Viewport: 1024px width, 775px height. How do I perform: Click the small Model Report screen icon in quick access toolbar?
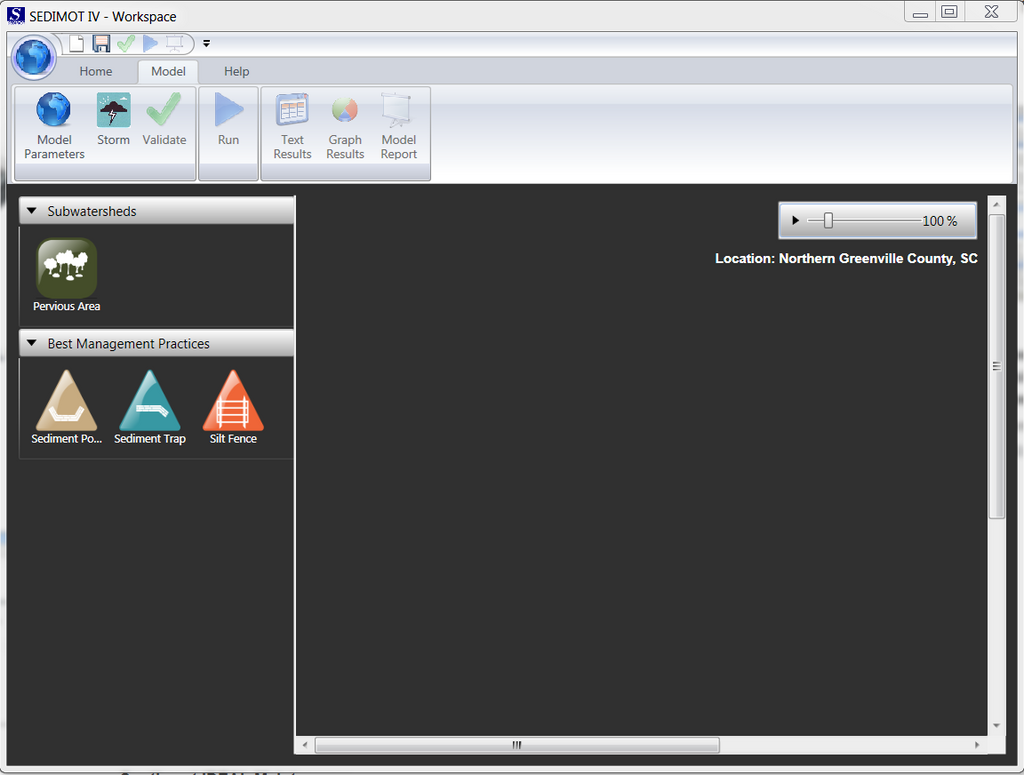pos(174,44)
